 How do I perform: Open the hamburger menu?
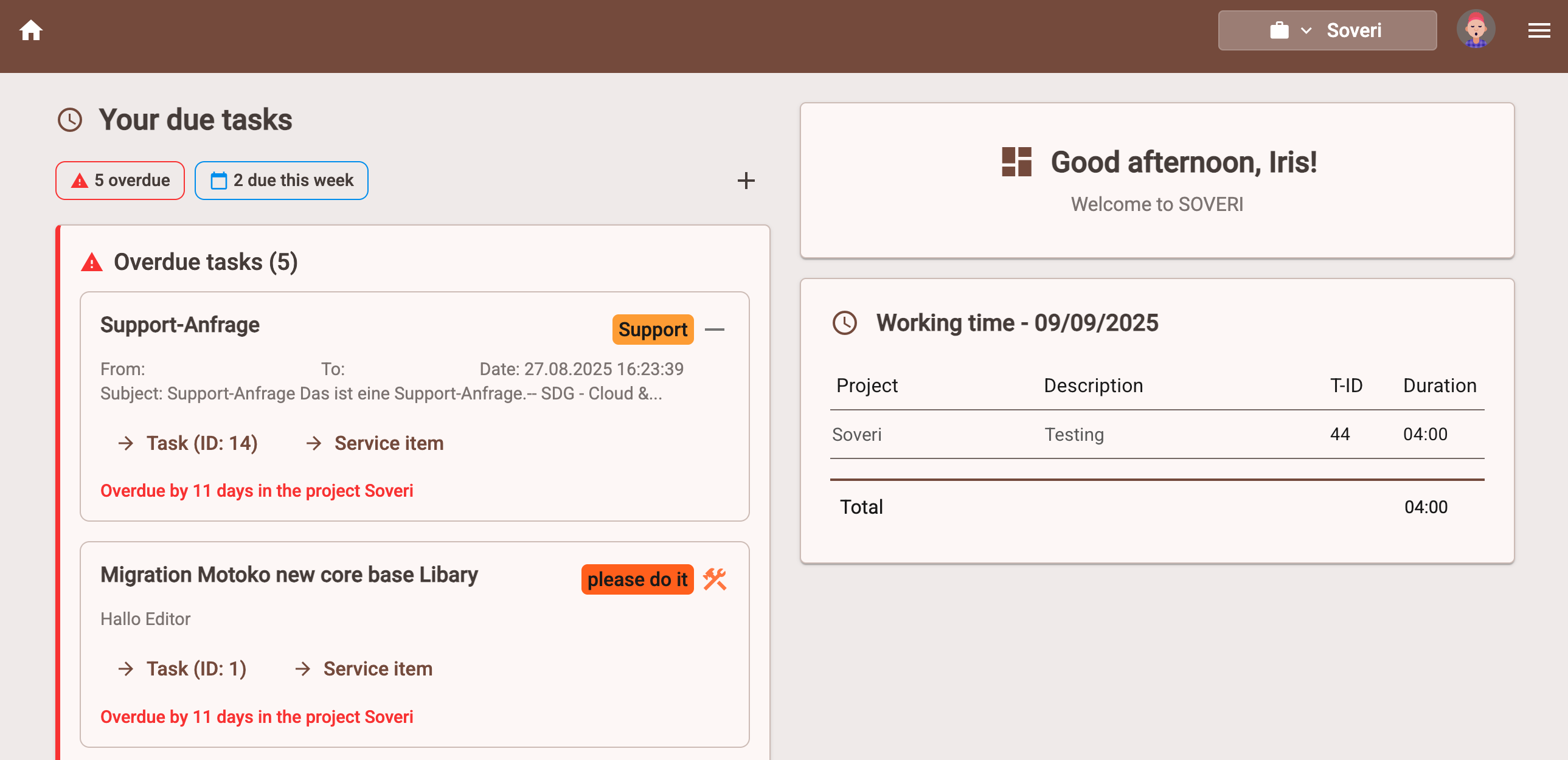pos(1538,30)
